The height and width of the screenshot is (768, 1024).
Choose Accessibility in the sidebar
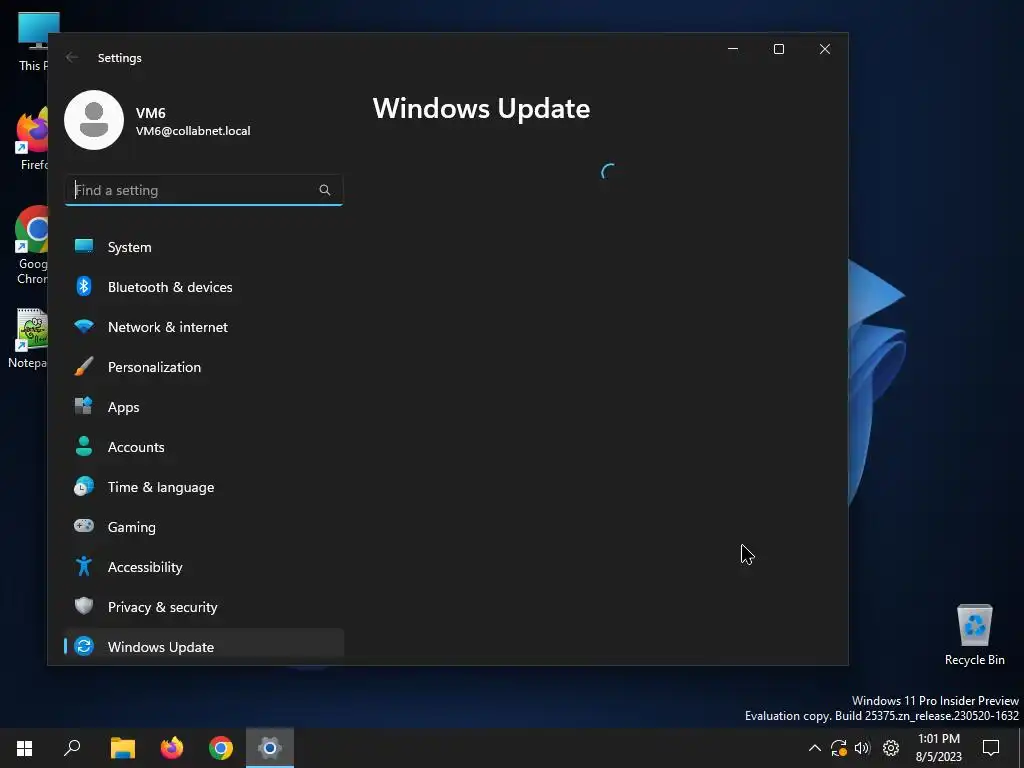click(x=204, y=567)
